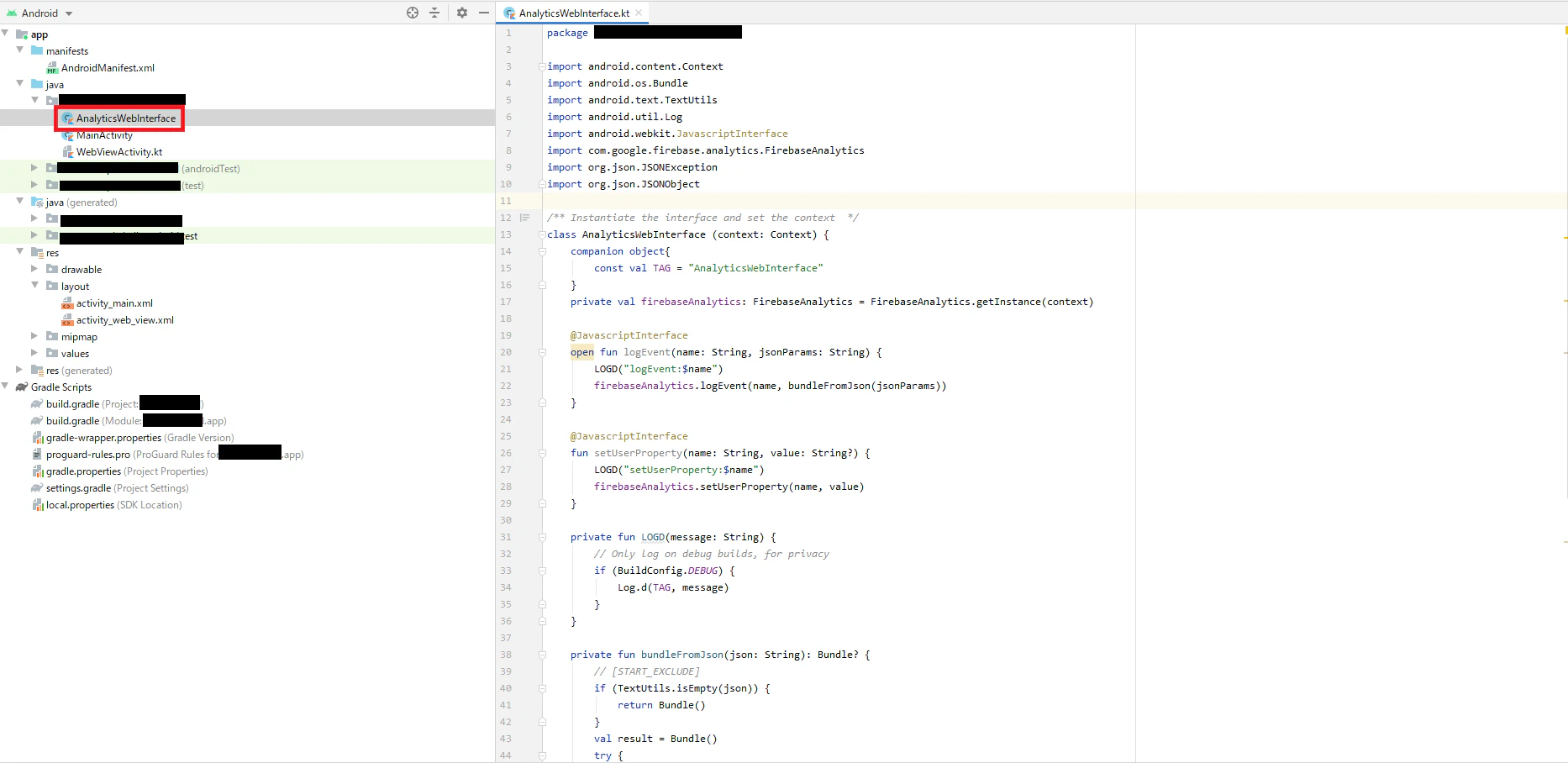Screen dimensions: 1568x763
Task: Collapse the layout folder
Action: [x=34, y=286]
